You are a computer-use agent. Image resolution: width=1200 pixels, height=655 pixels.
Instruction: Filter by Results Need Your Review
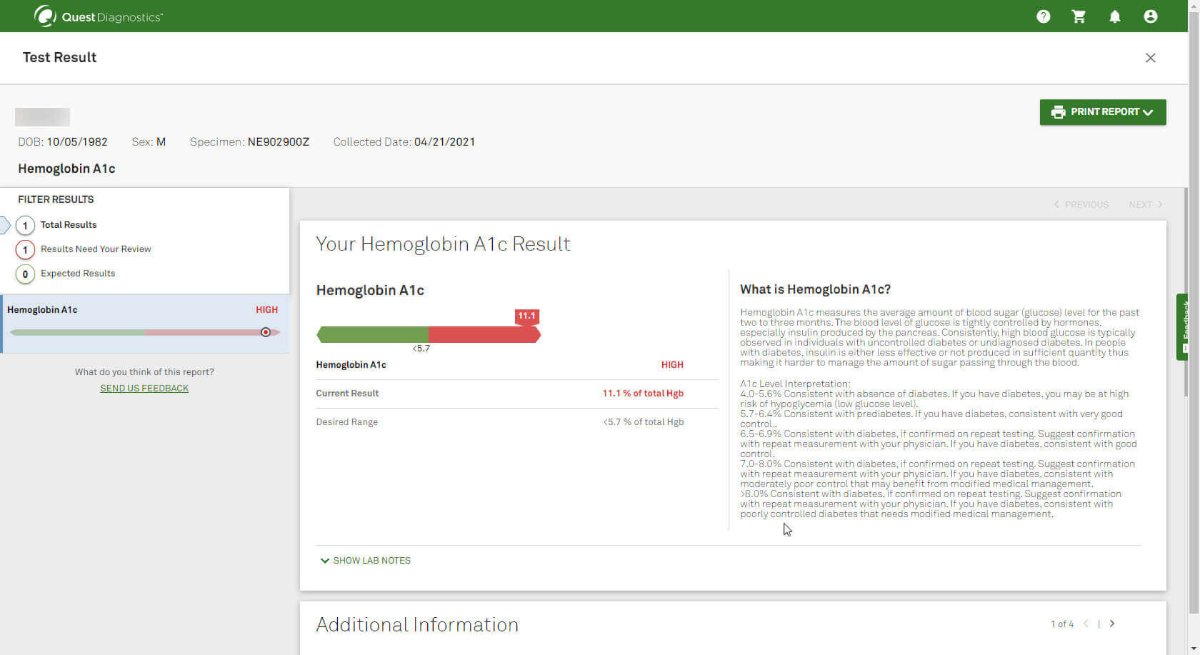[95, 249]
